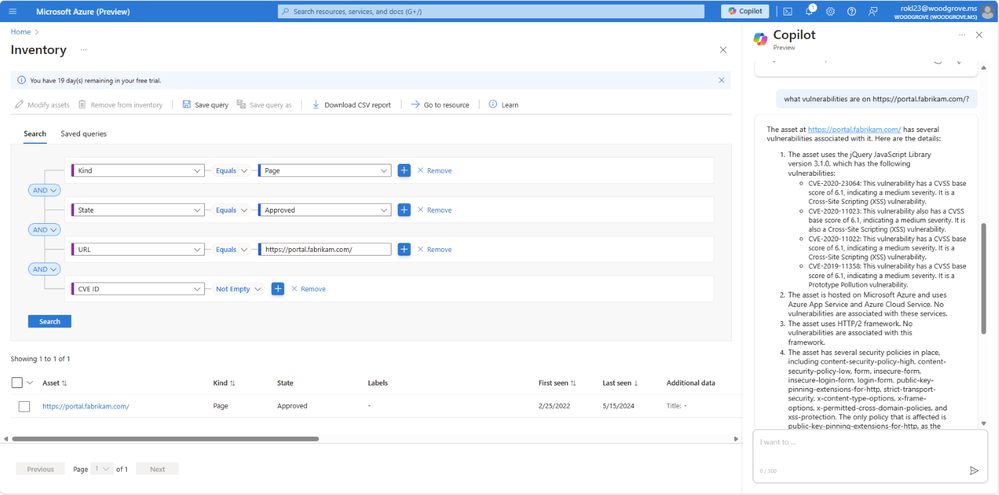Viewport: 999px width, 495px height.
Task: Remove the Kind filter row
Action: (x=435, y=171)
